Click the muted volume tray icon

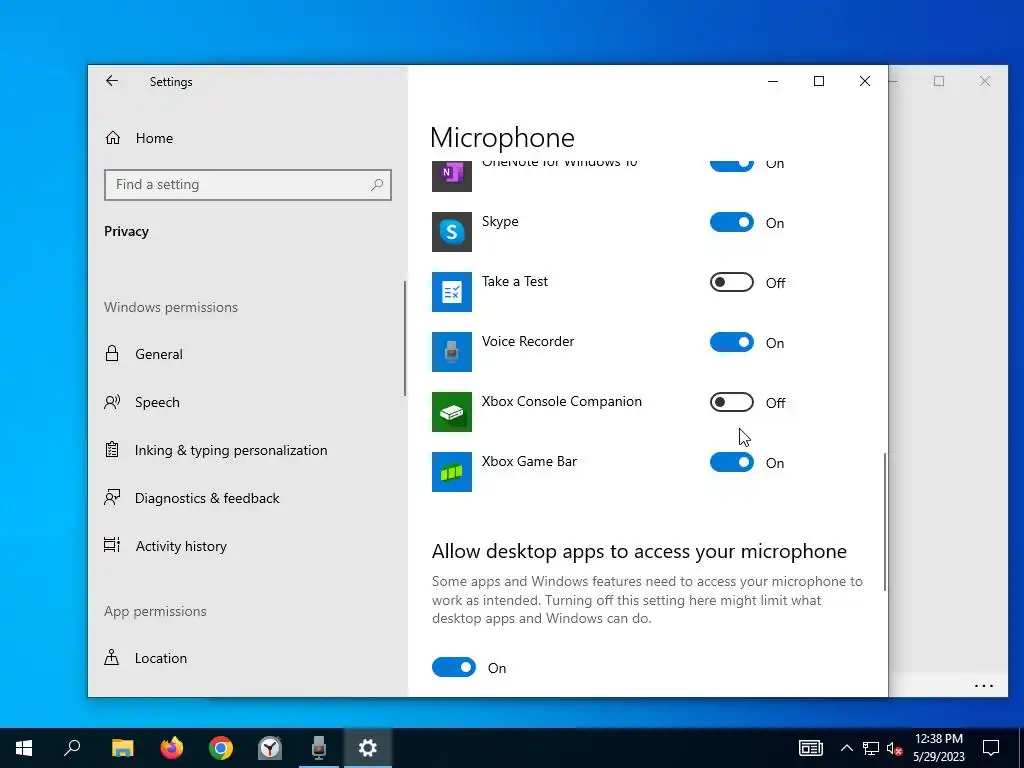(x=895, y=748)
